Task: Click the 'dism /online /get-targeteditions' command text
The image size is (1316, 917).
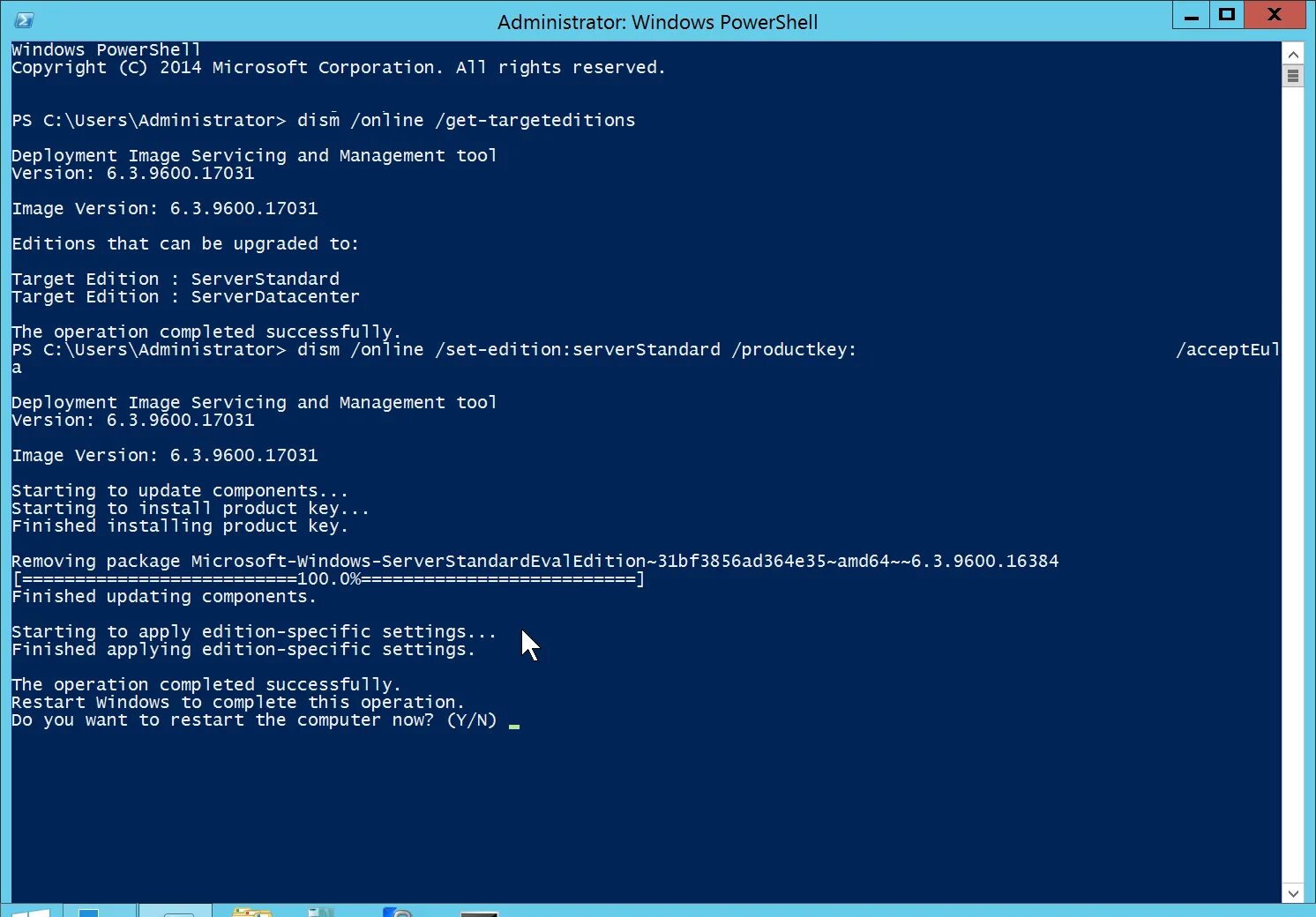Action: coord(467,120)
